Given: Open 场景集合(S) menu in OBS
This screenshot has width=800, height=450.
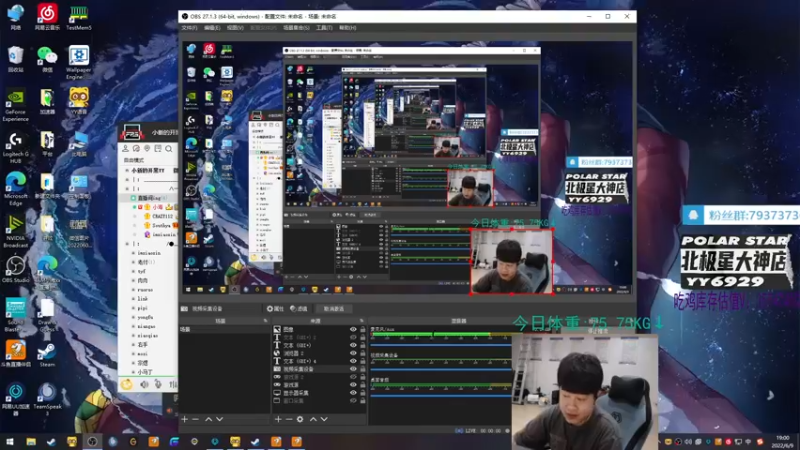Looking at the screenshot, I should point(296,28).
